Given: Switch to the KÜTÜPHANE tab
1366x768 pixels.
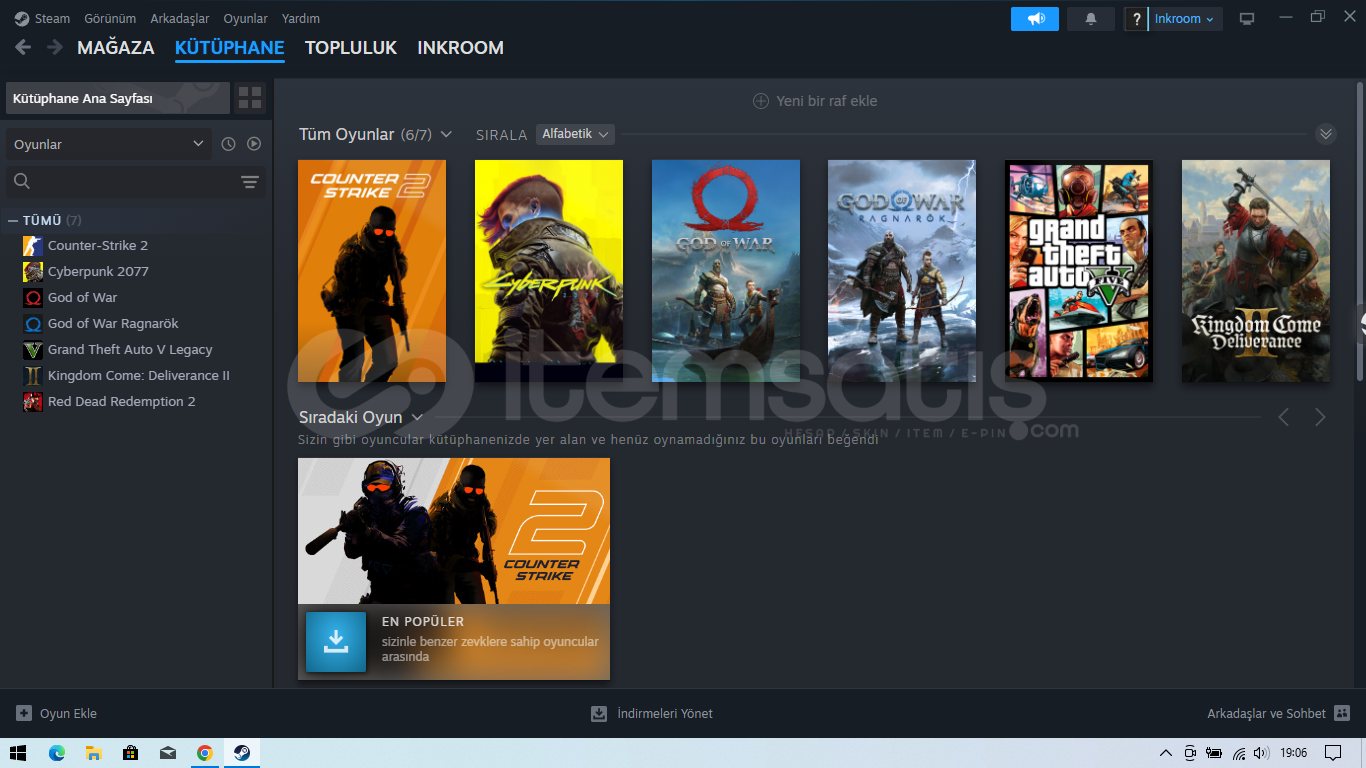Looking at the screenshot, I should (x=230, y=47).
